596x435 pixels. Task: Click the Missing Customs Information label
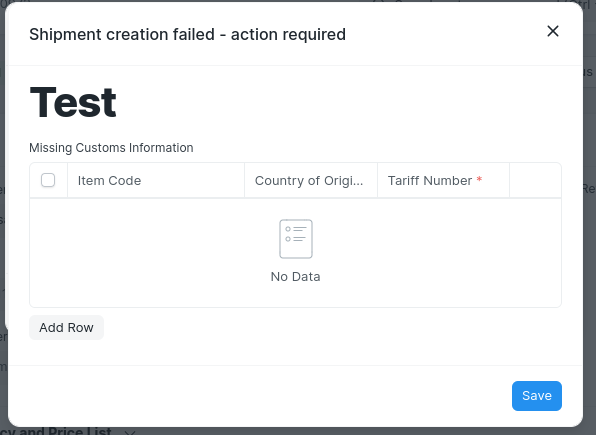click(x=111, y=148)
